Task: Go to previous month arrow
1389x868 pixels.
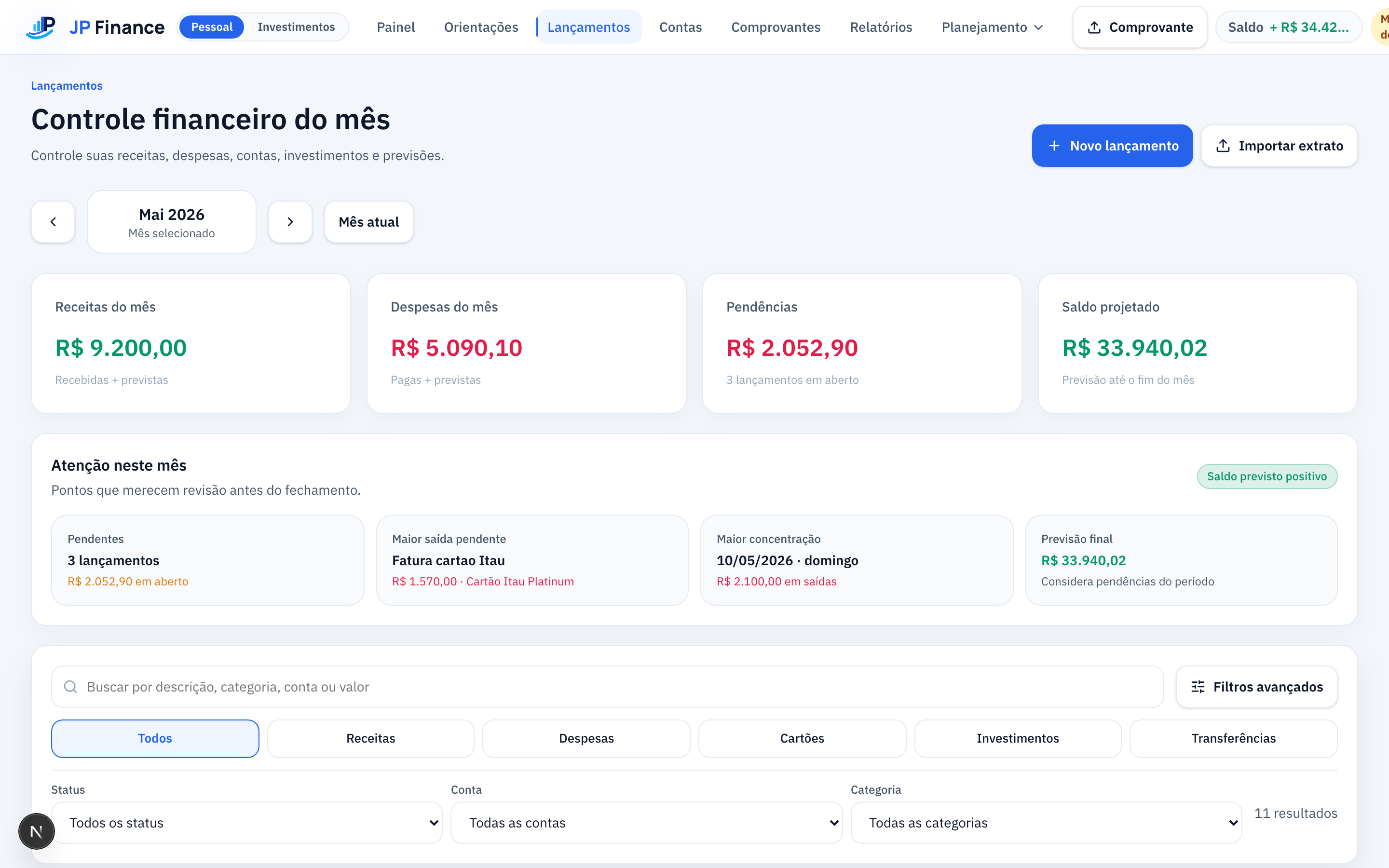Action: coord(53,222)
